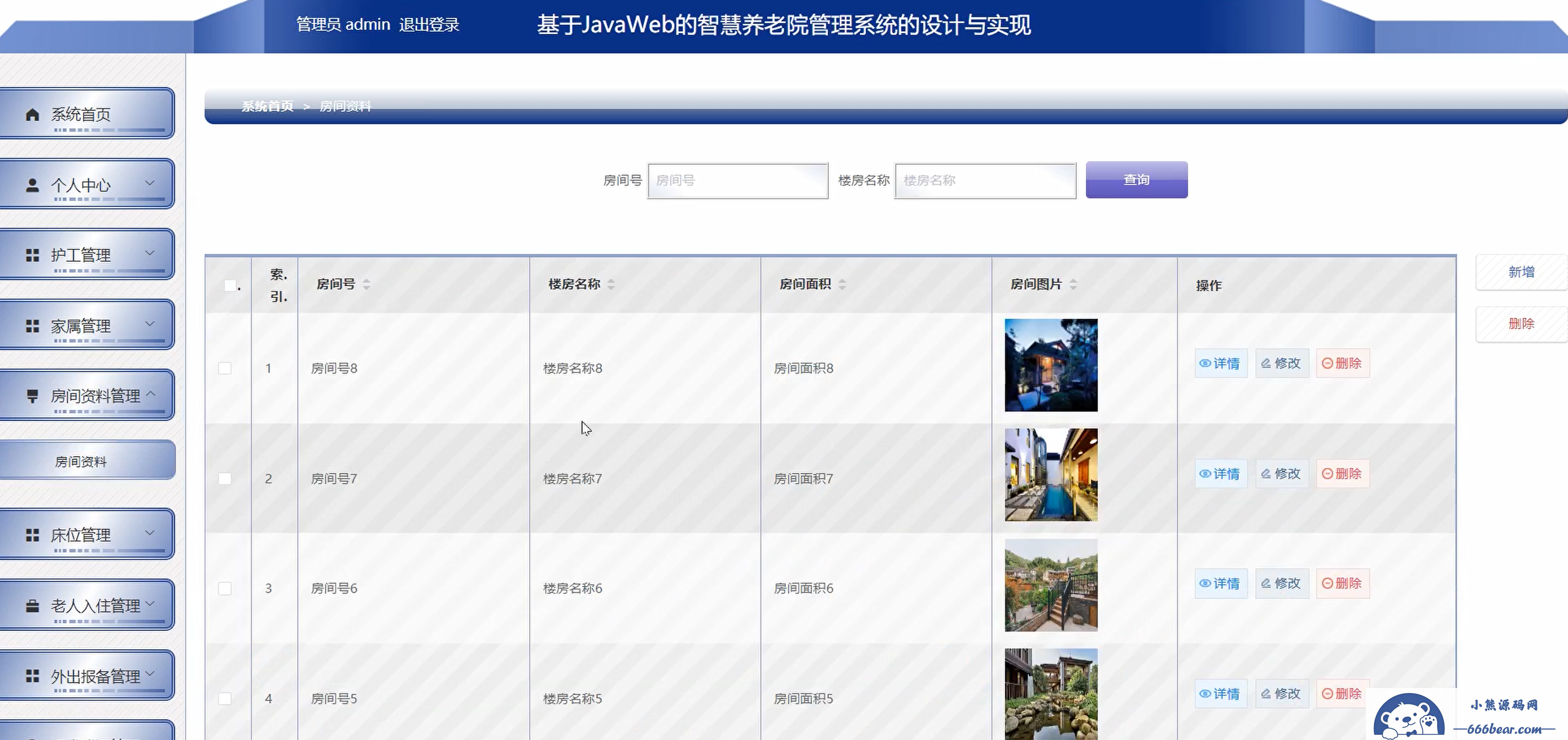Open 家属管理 label in the sidebar
1568x740 pixels.
pos(80,326)
